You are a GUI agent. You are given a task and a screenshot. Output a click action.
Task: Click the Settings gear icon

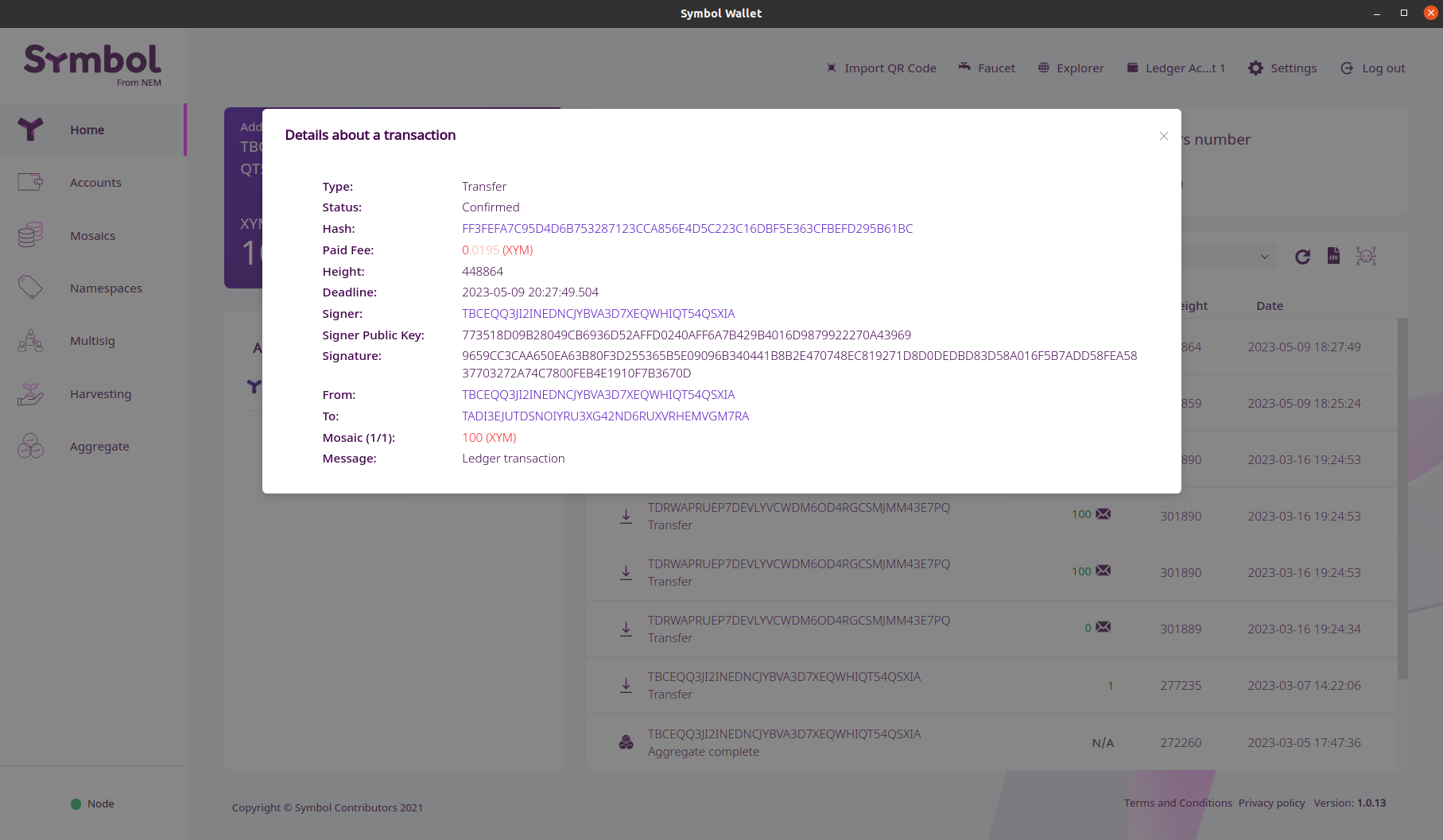(x=1255, y=68)
